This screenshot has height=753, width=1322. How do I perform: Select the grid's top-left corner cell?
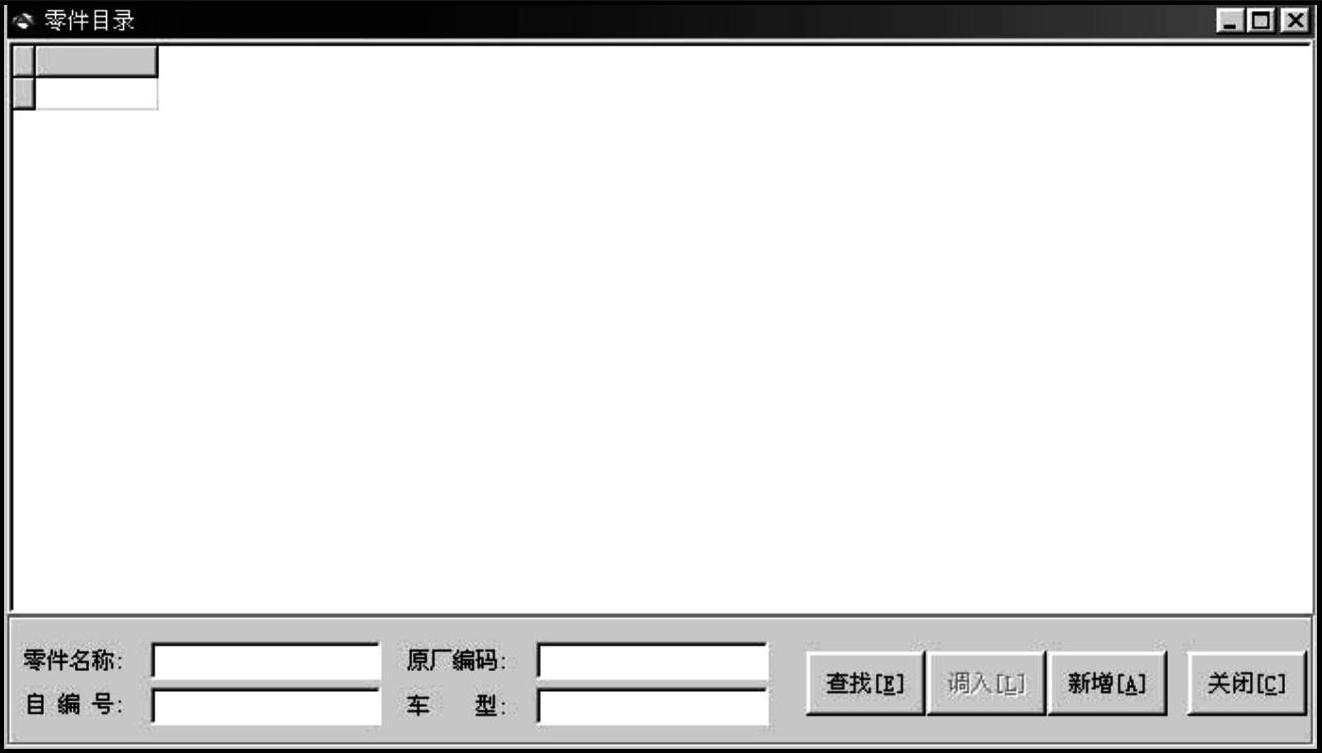tap(23, 61)
